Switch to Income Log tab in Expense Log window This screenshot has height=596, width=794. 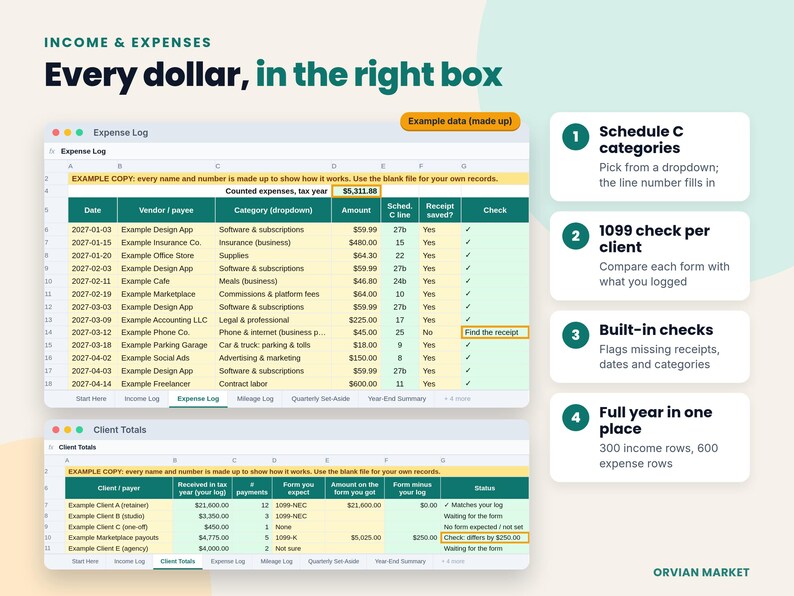pos(142,399)
